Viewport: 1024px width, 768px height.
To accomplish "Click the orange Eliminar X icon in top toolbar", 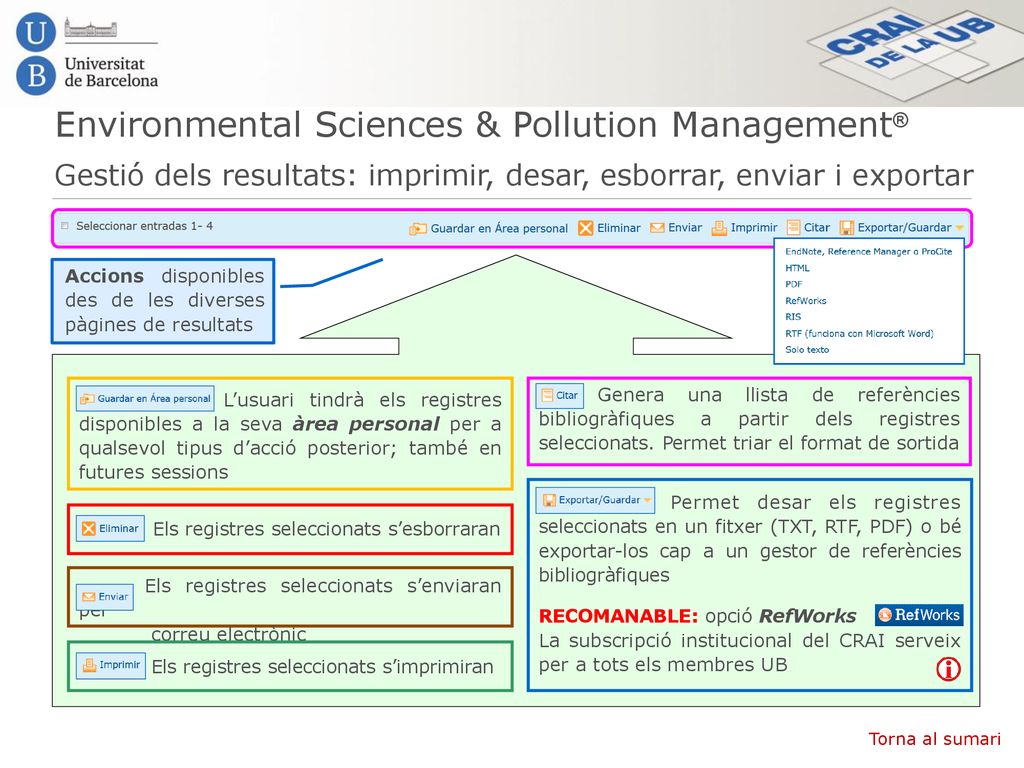I will point(586,228).
